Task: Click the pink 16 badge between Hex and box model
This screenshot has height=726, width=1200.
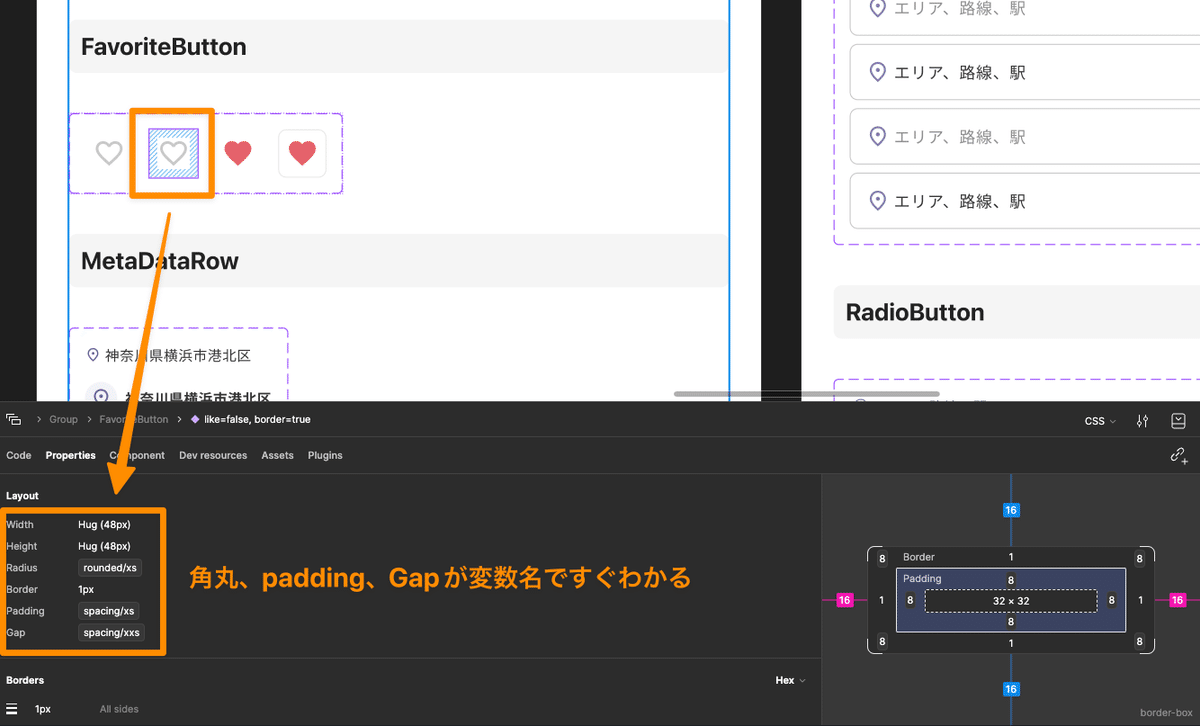Action: pos(845,600)
